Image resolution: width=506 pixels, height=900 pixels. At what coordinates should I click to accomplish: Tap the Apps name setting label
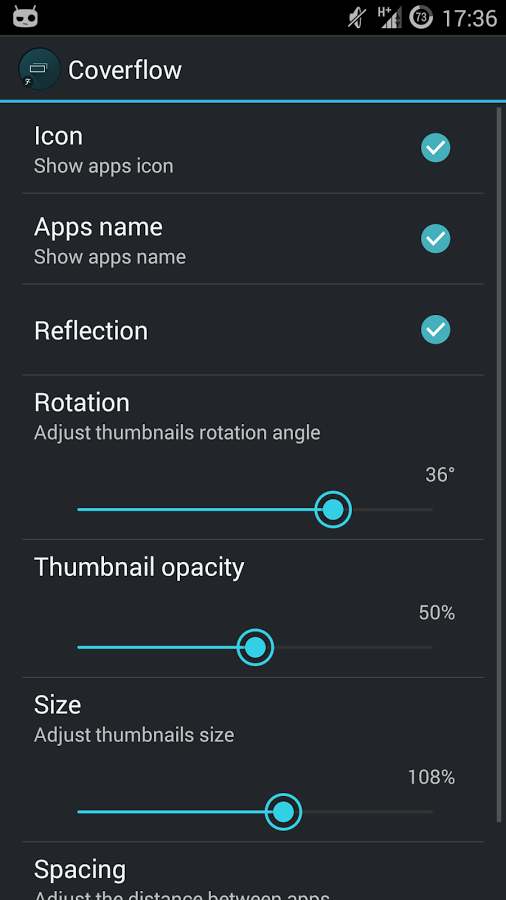[x=98, y=228]
